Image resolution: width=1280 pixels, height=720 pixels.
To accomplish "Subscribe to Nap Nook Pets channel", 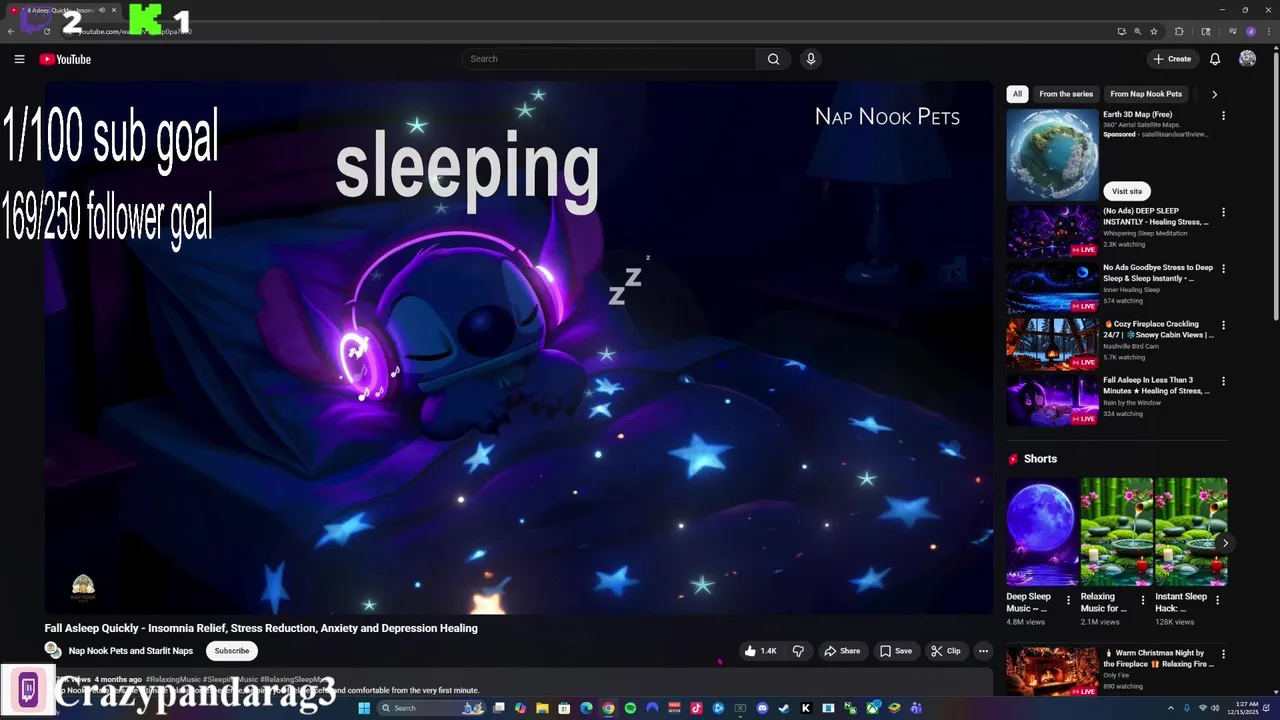I will 231,651.
